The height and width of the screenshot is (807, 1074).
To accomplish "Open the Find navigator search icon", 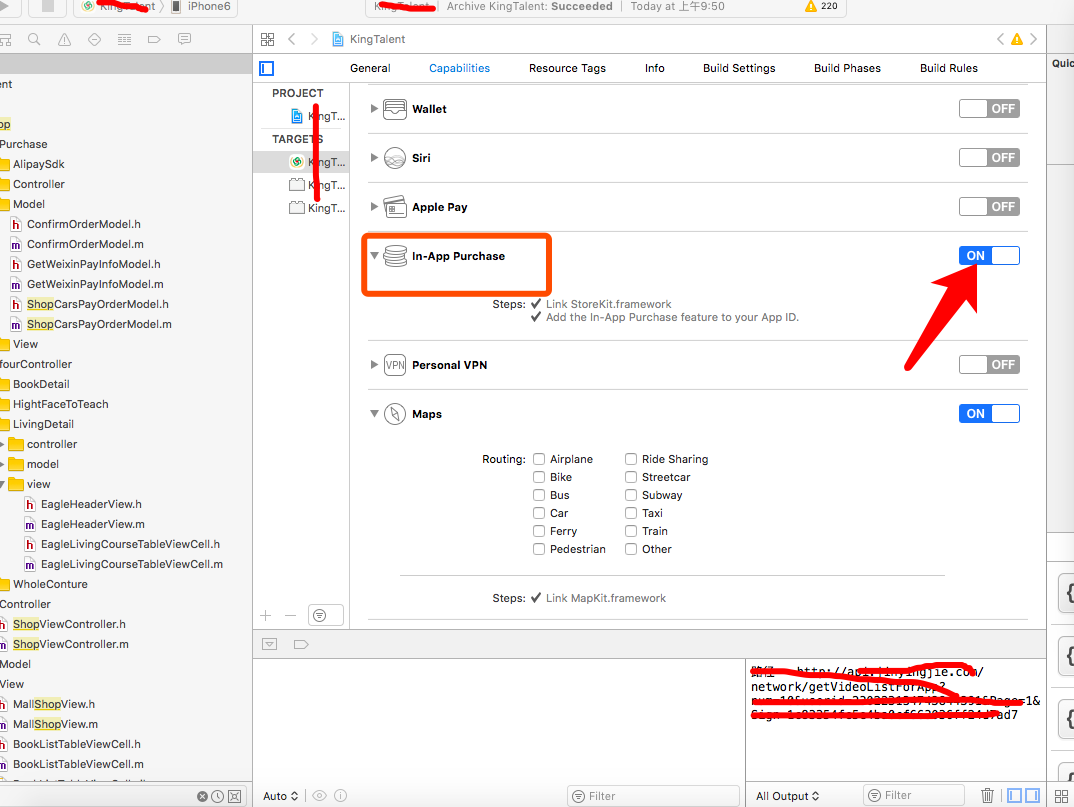I will click(34, 39).
